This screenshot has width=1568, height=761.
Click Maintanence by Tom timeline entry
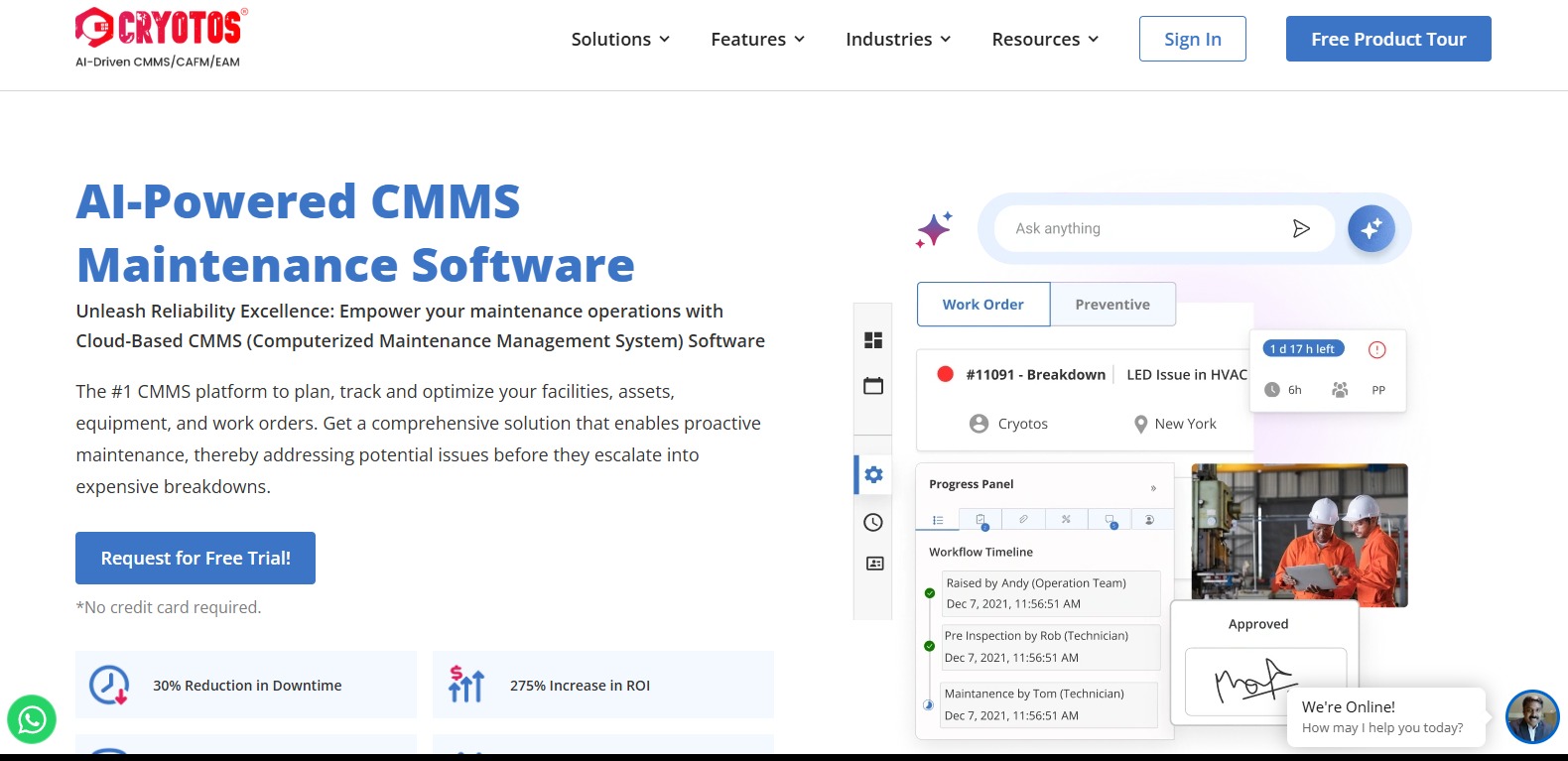[x=1049, y=704]
